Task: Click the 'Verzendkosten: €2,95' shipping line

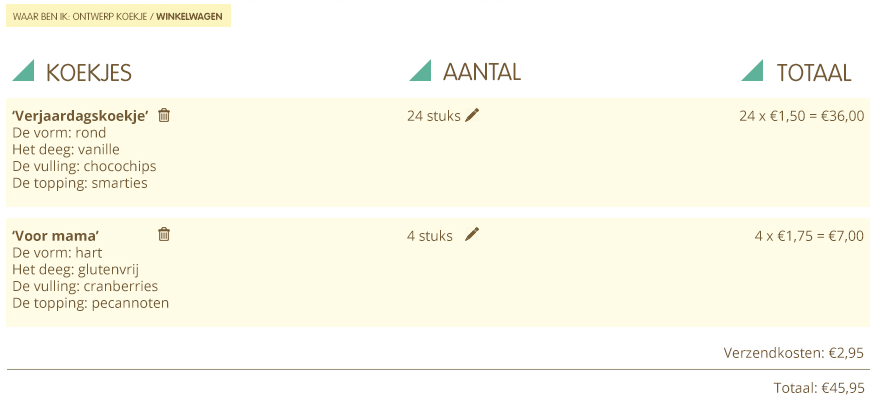Action: 793,353
